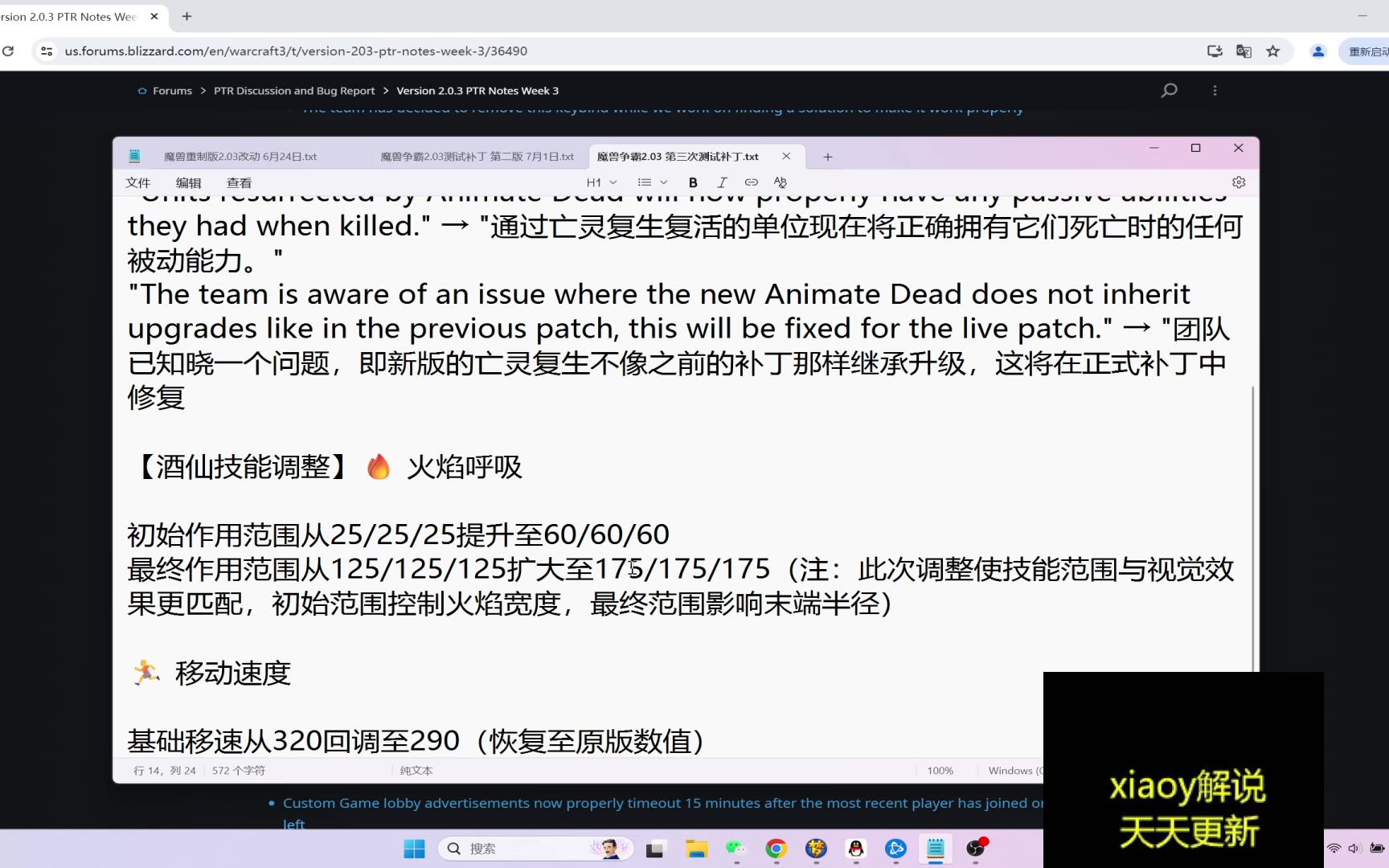Open the 查看 menu
1389x868 pixels.
pyautogui.click(x=239, y=183)
